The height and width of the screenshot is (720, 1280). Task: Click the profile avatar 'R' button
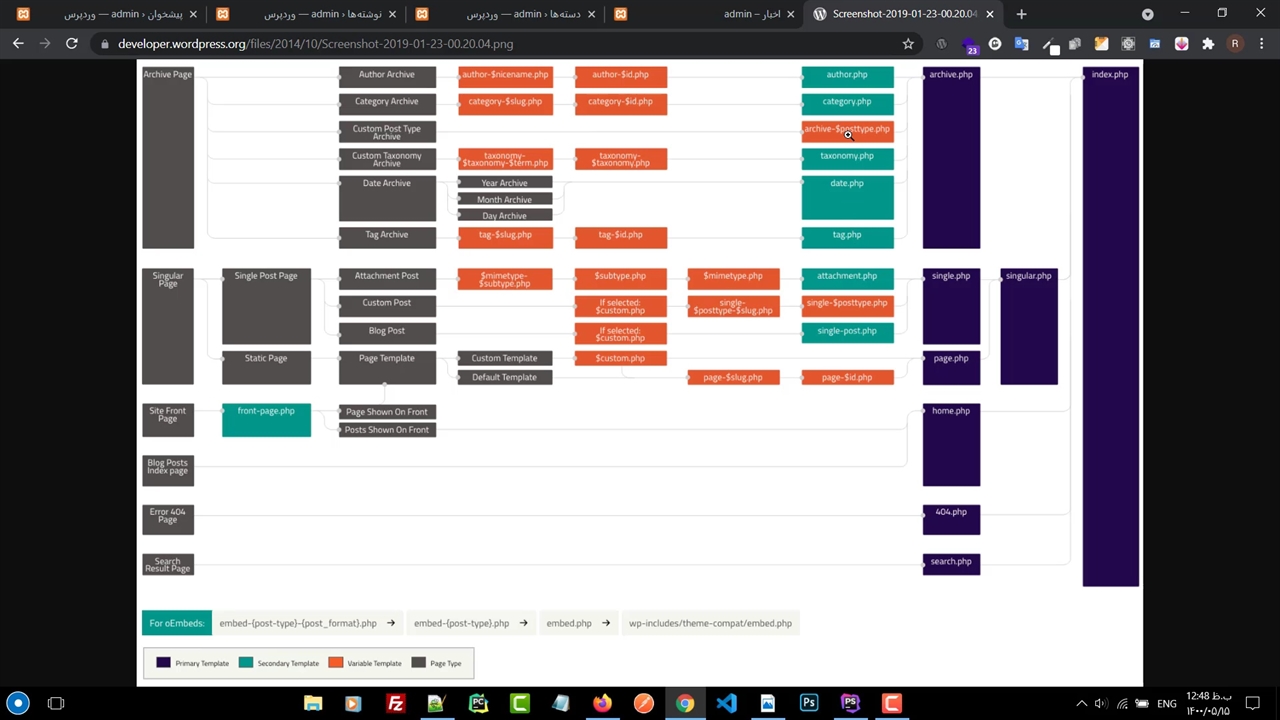(x=1235, y=44)
